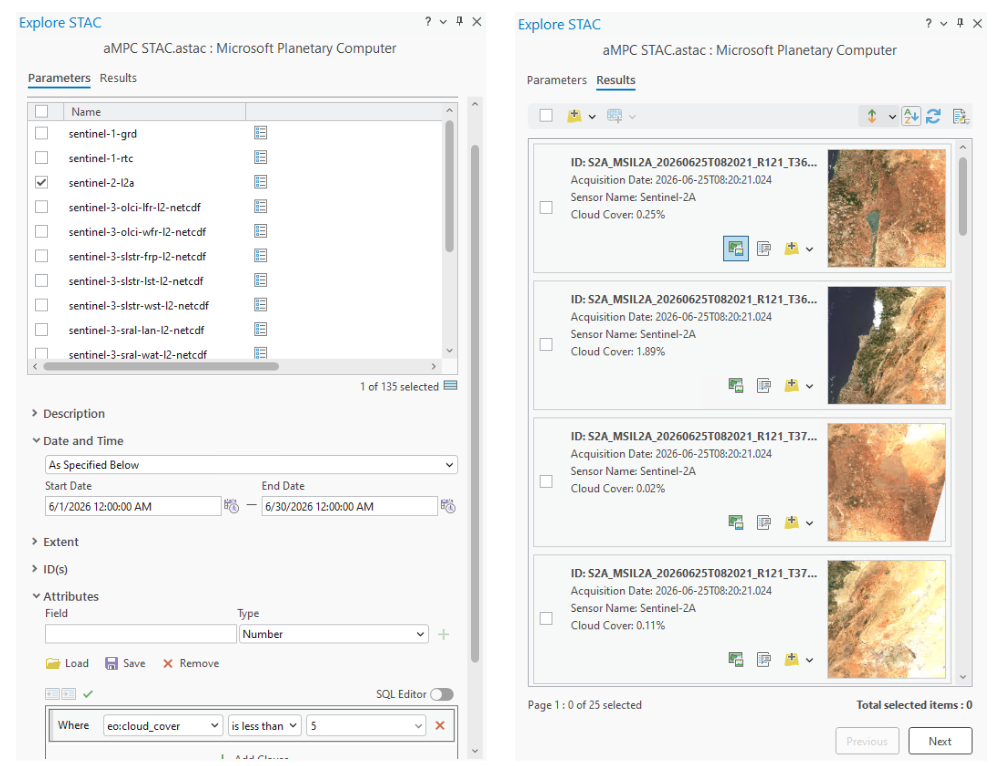Click the collection list horizontal scrollbar
Screen dimensions: 1000x766
point(161,366)
